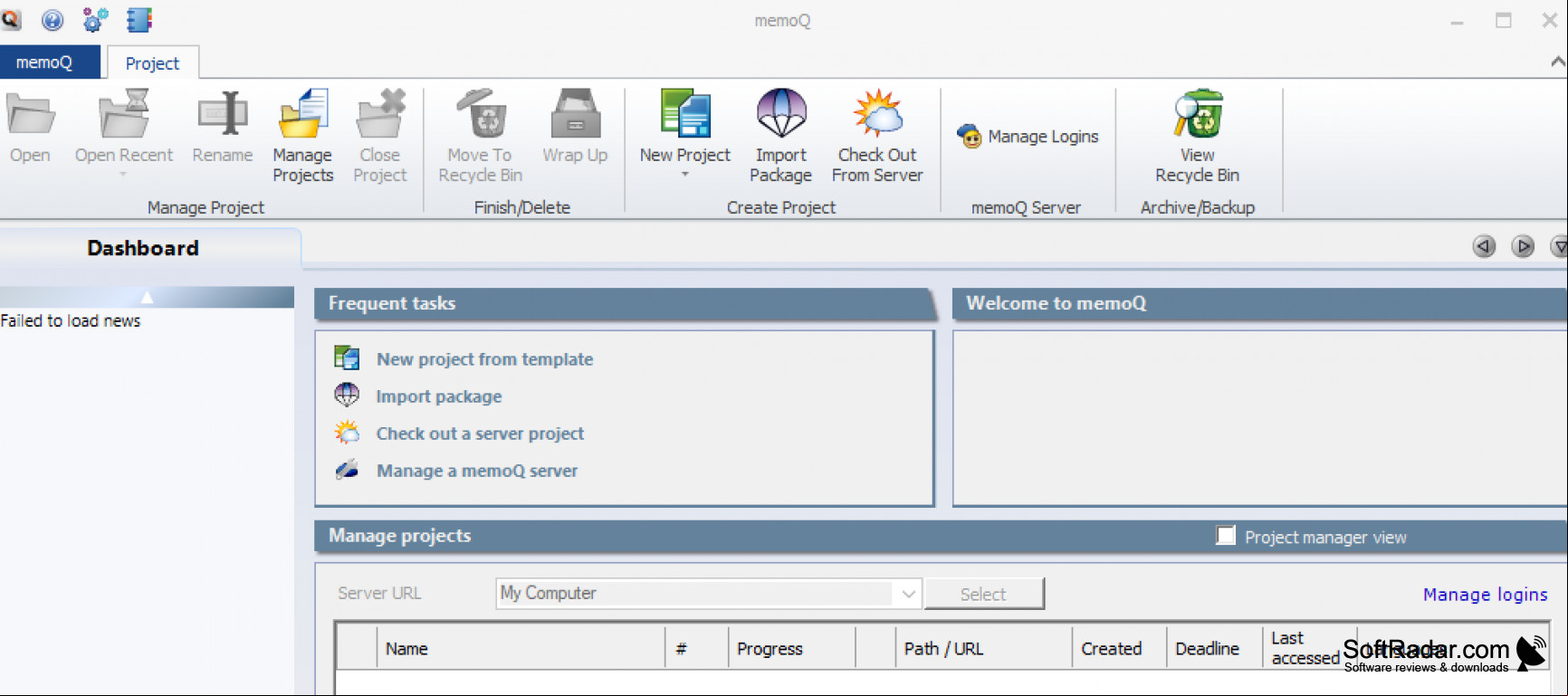Click the New project from template icon
The width and height of the screenshot is (1568, 696).
(347, 358)
